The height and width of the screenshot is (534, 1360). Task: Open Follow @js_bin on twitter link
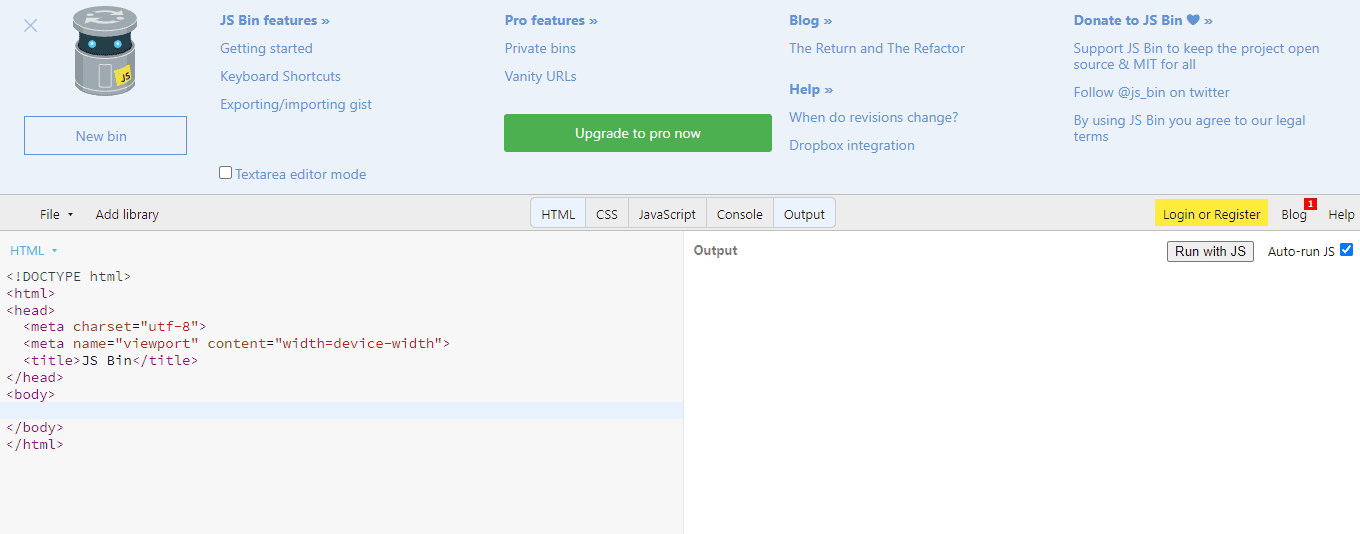click(1151, 92)
